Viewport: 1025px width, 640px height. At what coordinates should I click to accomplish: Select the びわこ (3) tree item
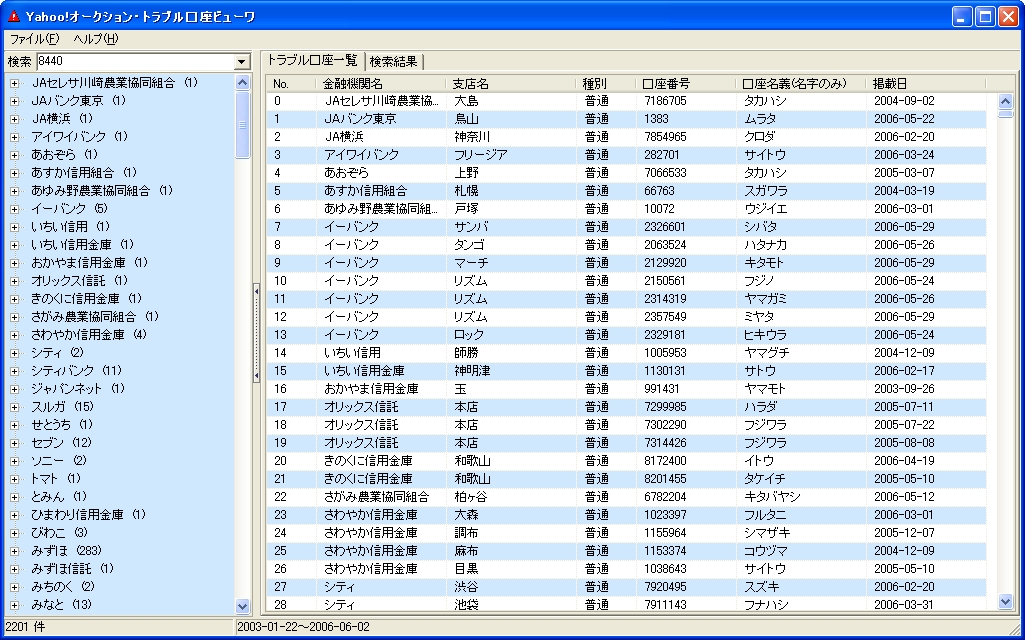(59, 532)
